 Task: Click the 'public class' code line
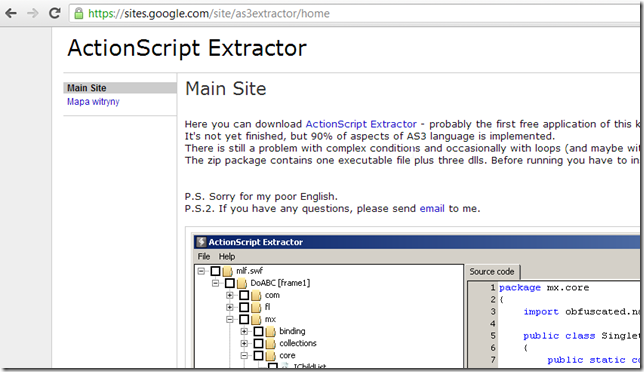coord(582,336)
